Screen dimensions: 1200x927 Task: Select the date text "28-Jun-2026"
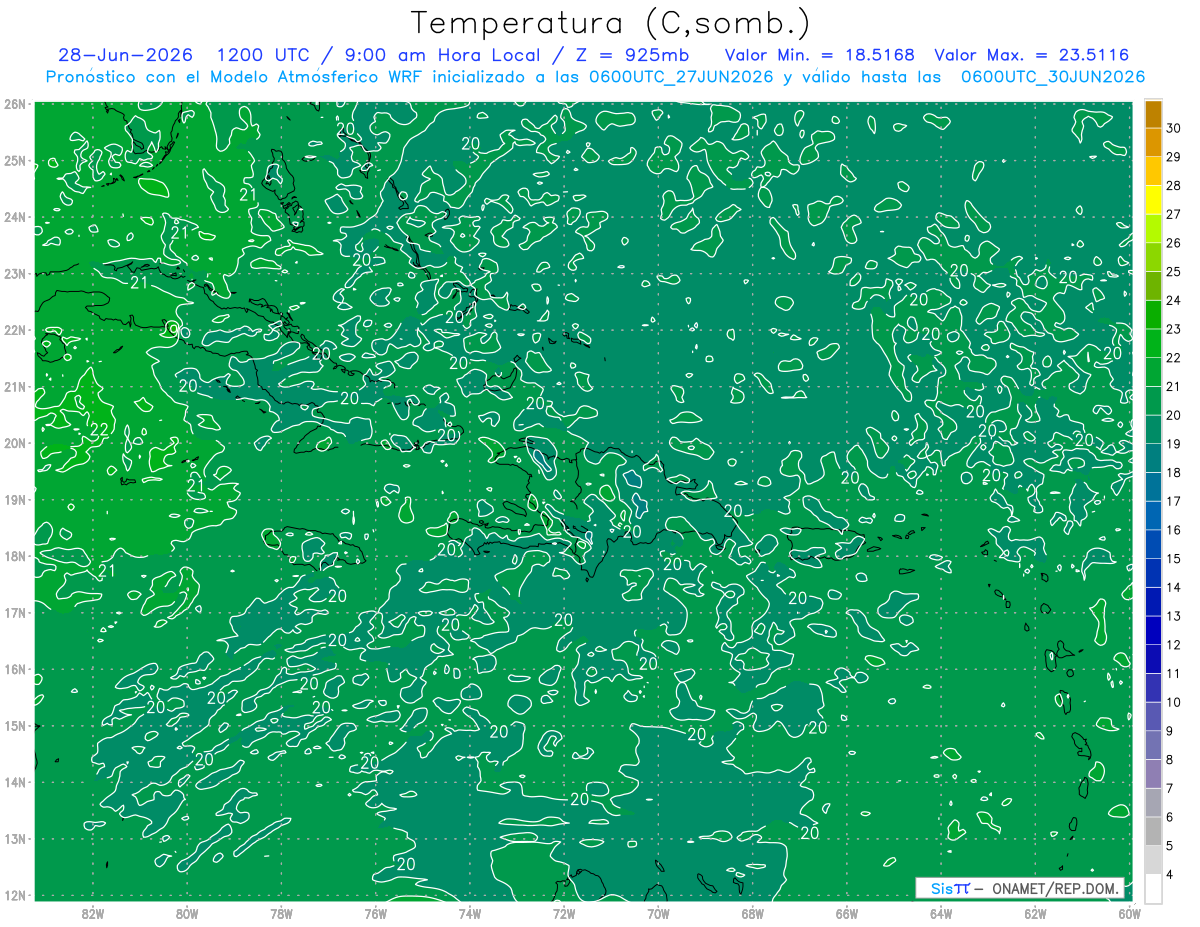(125, 55)
